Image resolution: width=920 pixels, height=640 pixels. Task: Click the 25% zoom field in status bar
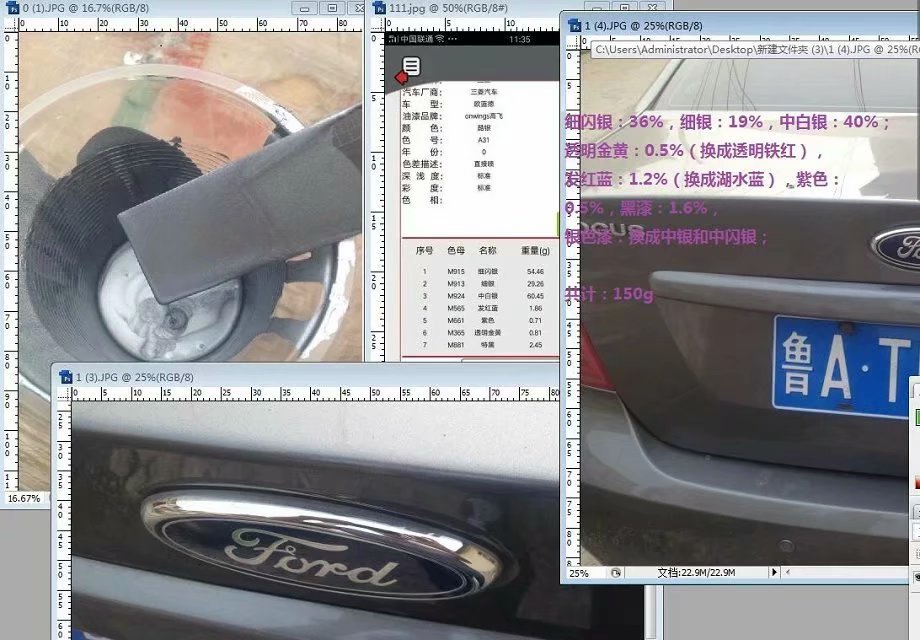(x=582, y=573)
